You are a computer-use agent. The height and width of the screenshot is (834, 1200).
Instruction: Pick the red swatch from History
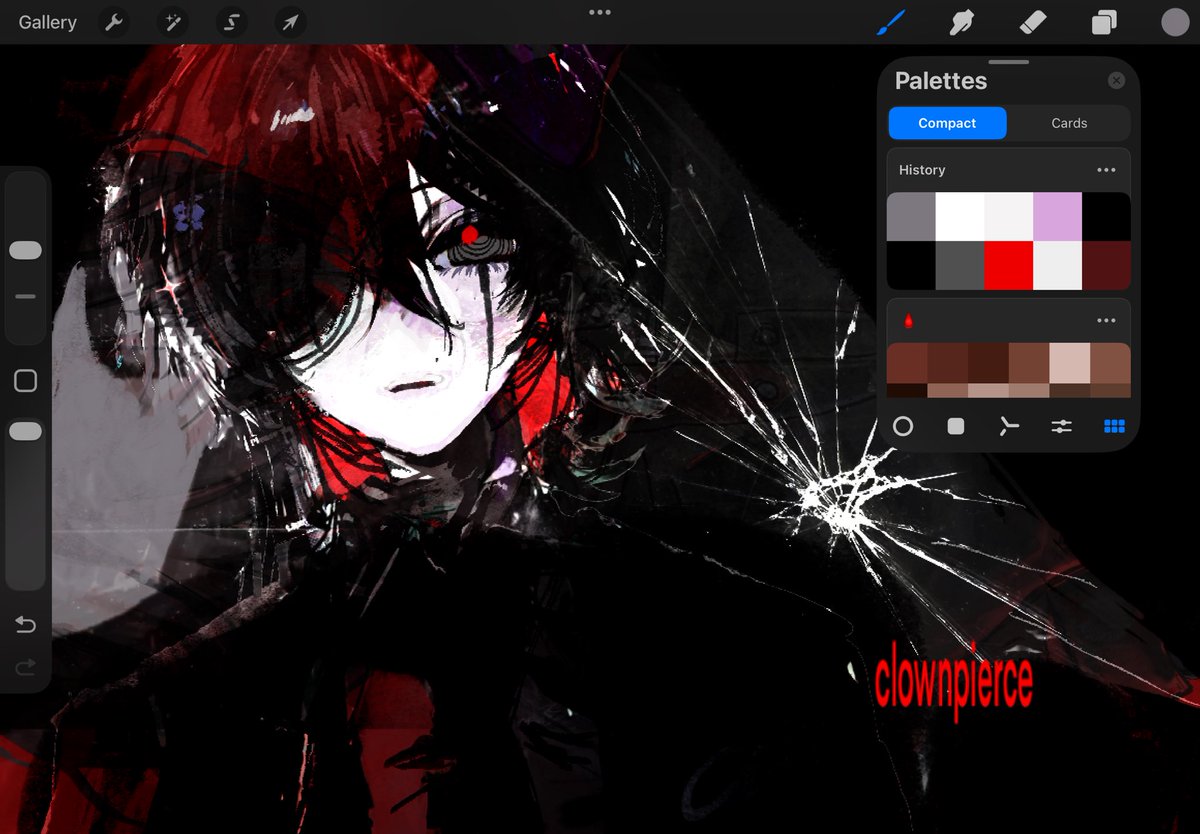pyautogui.click(x=1009, y=267)
